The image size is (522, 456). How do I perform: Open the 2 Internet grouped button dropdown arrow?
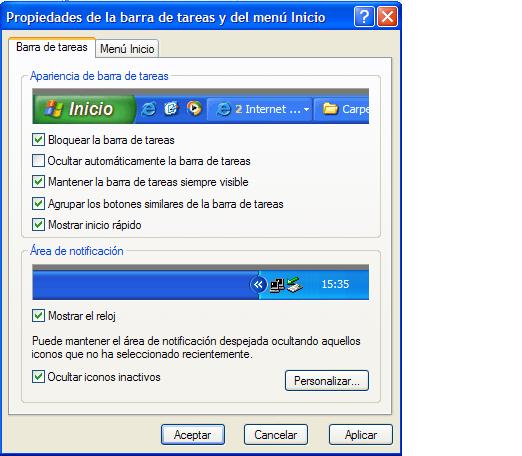coord(306,109)
